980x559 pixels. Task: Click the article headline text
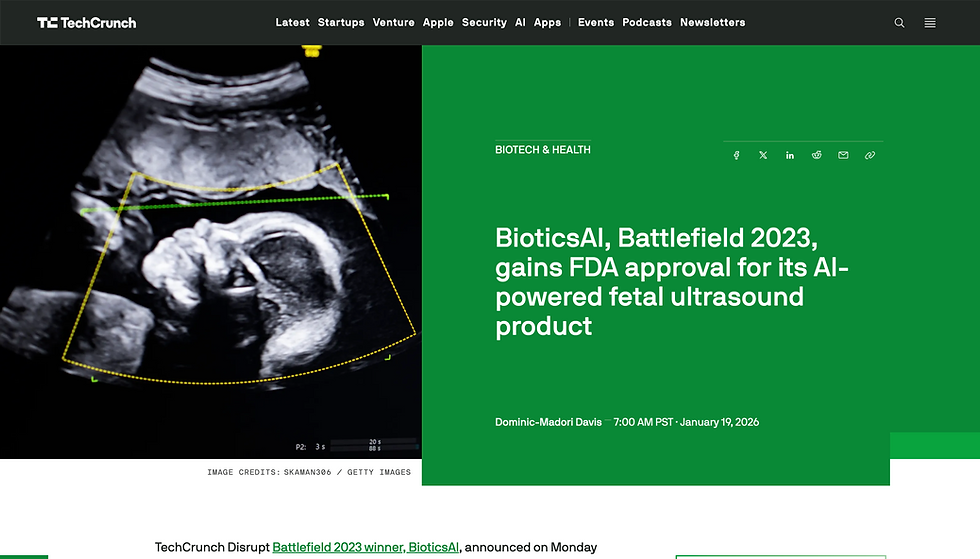coord(672,282)
